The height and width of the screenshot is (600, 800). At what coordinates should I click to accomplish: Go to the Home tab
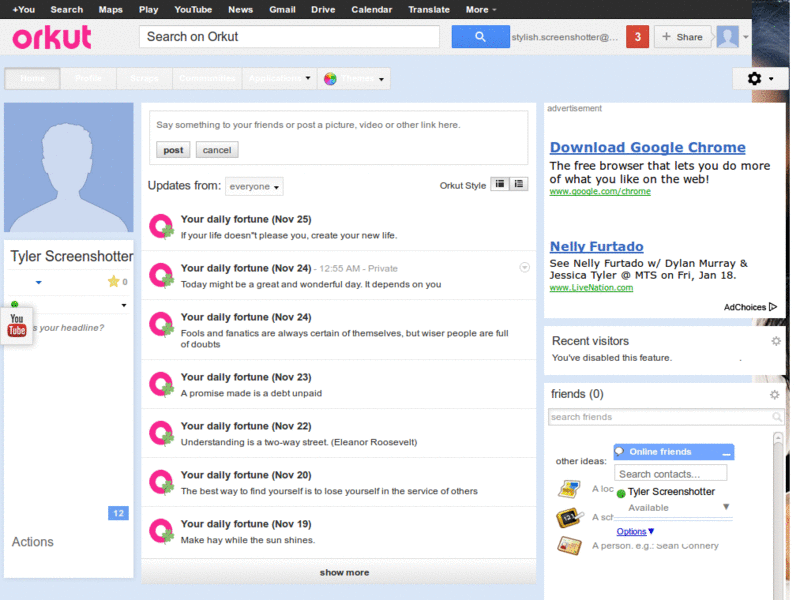point(32,79)
